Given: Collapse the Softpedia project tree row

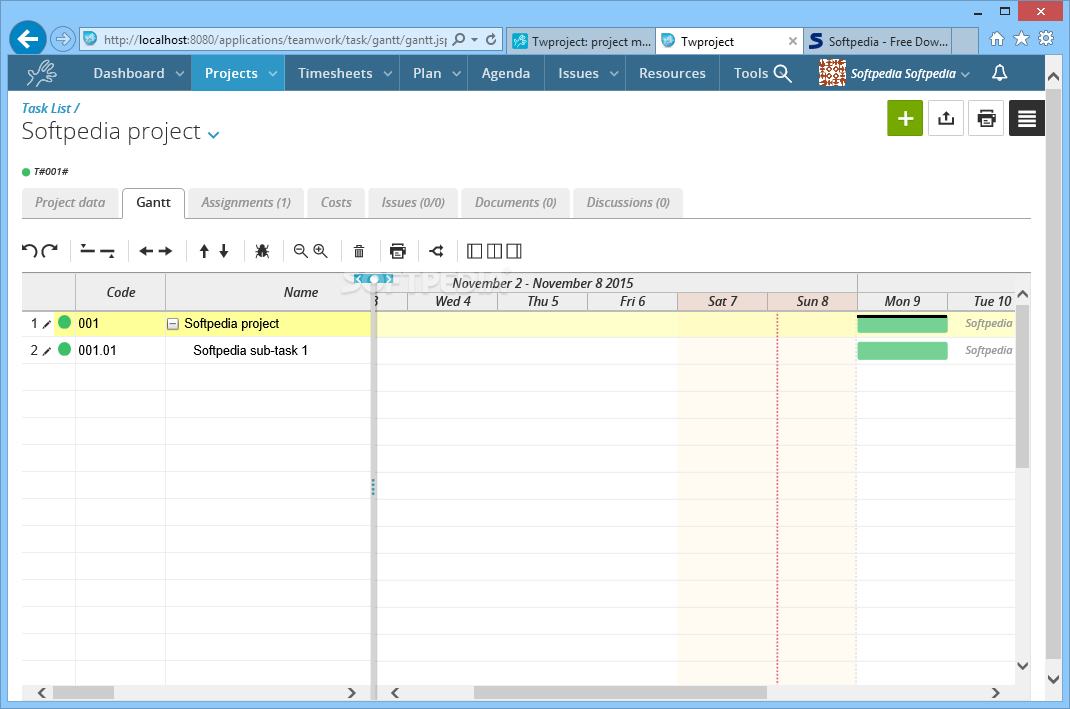Looking at the screenshot, I should [x=173, y=324].
